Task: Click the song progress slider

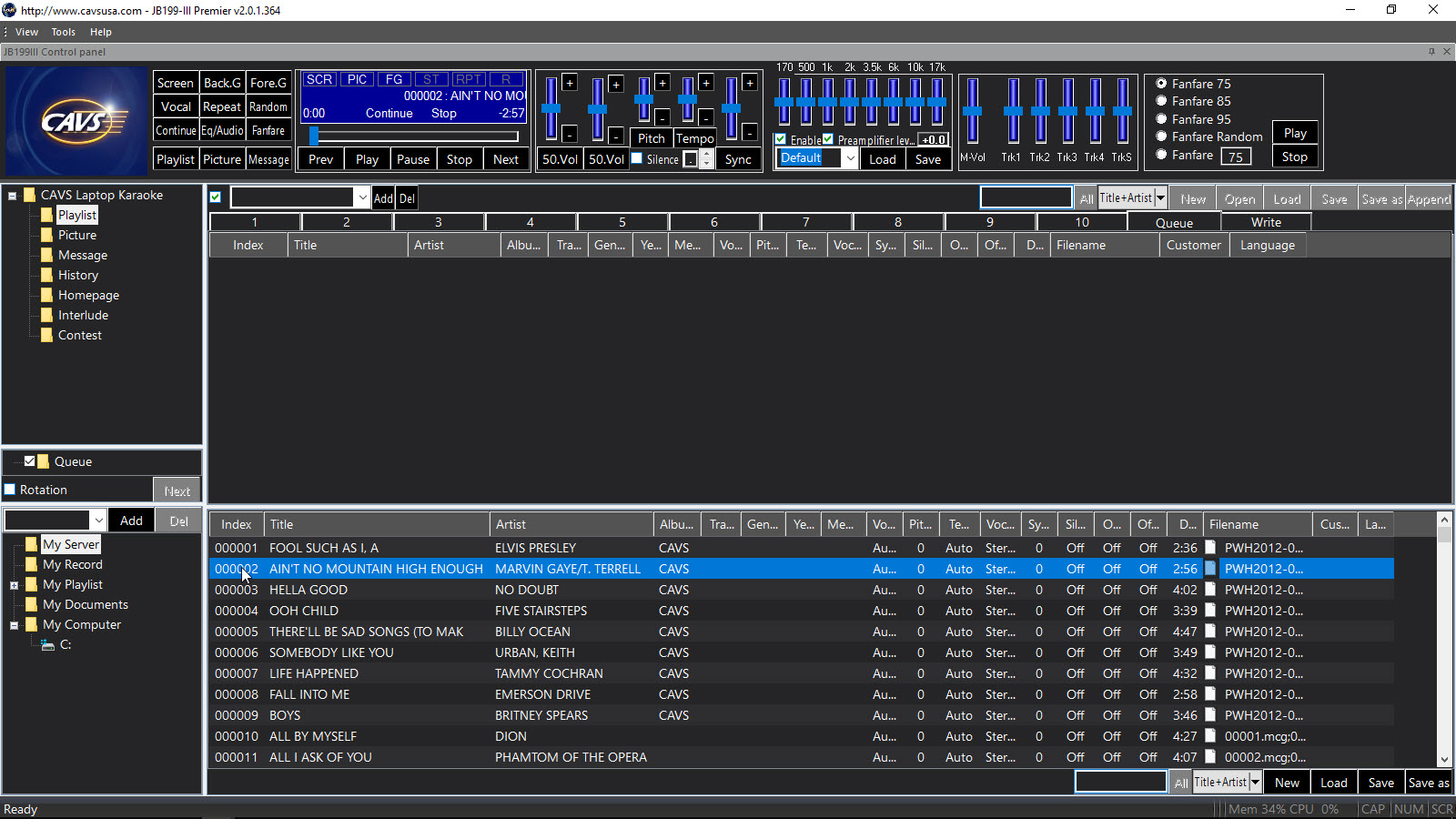Action: tap(415, 136)
